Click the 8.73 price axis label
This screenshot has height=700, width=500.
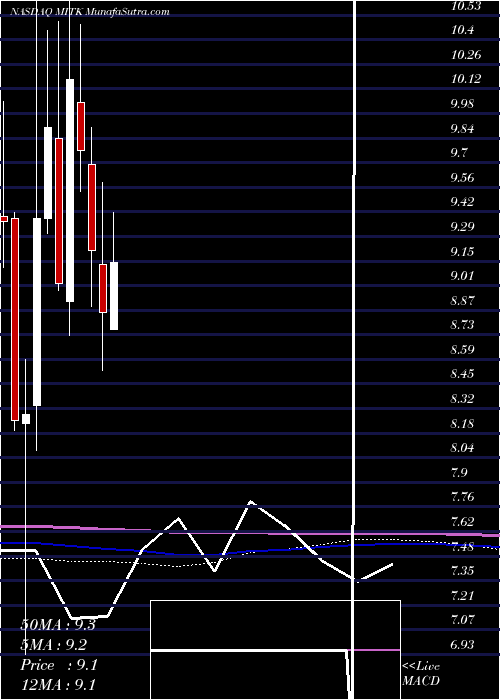coord(464,325)
